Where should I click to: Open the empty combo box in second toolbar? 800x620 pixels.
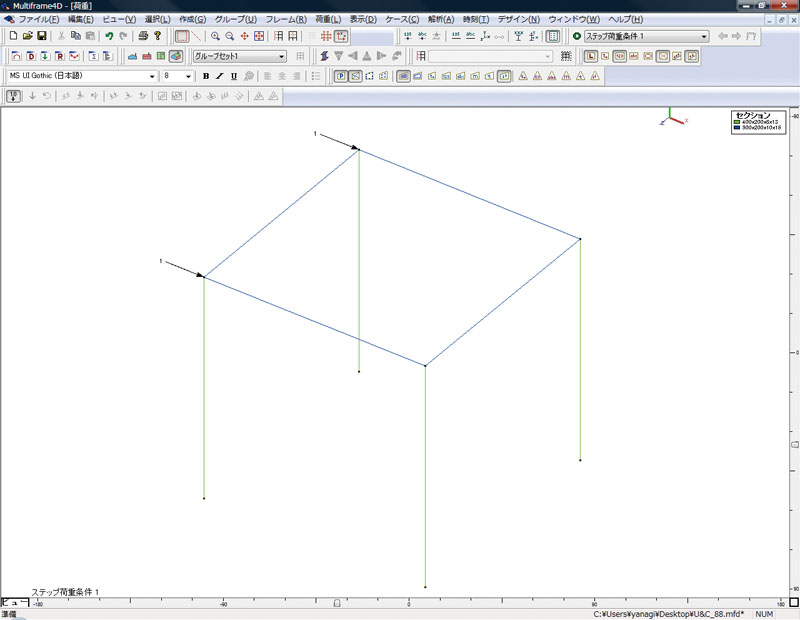490,56
